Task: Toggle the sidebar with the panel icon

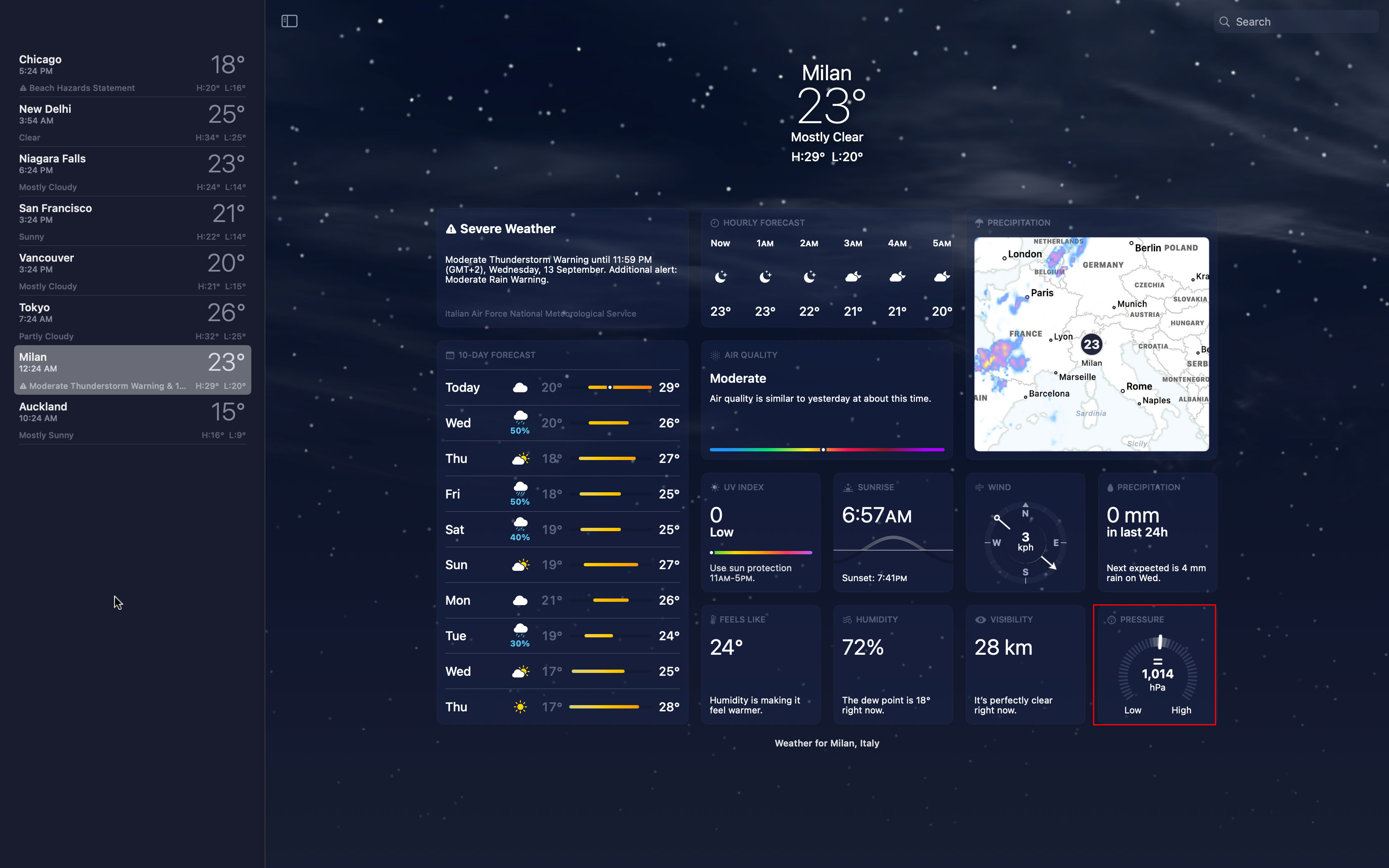Action: coord(289,21)
